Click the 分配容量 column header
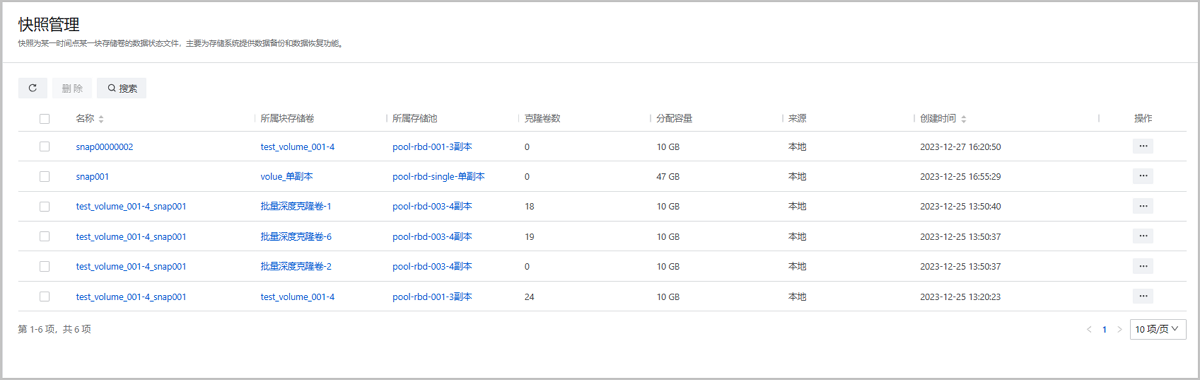1200x380 pixels. pyautogui.click(x=674, y=119)
